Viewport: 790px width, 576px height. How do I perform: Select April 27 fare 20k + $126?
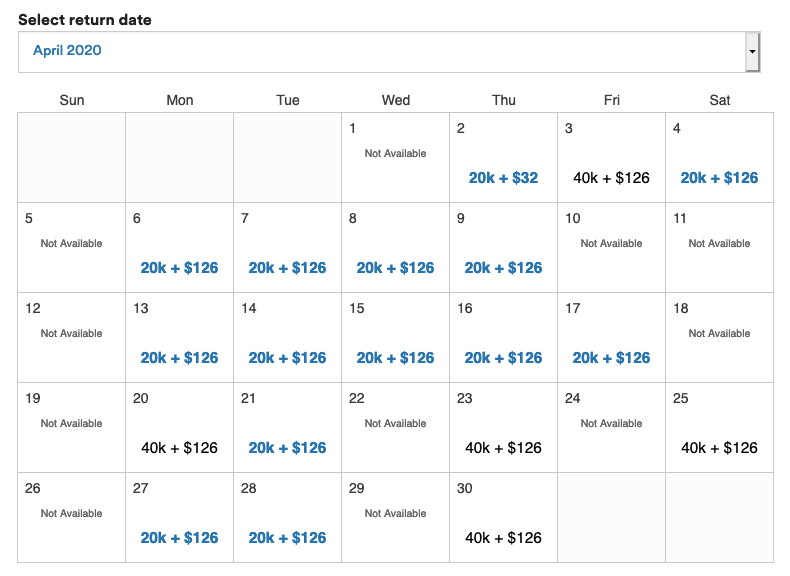click(179, 538)
